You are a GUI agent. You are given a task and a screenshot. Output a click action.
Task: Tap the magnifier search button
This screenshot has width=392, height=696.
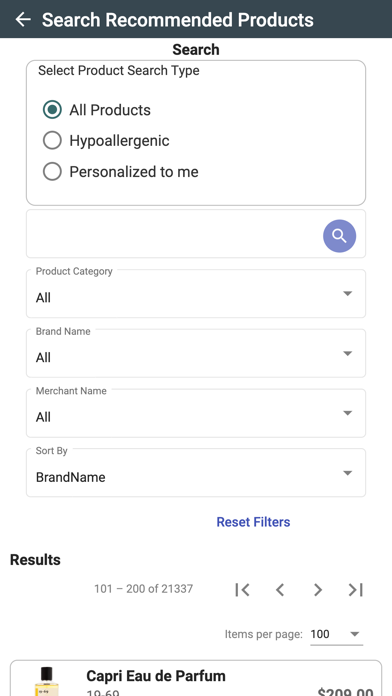point(339,236)
